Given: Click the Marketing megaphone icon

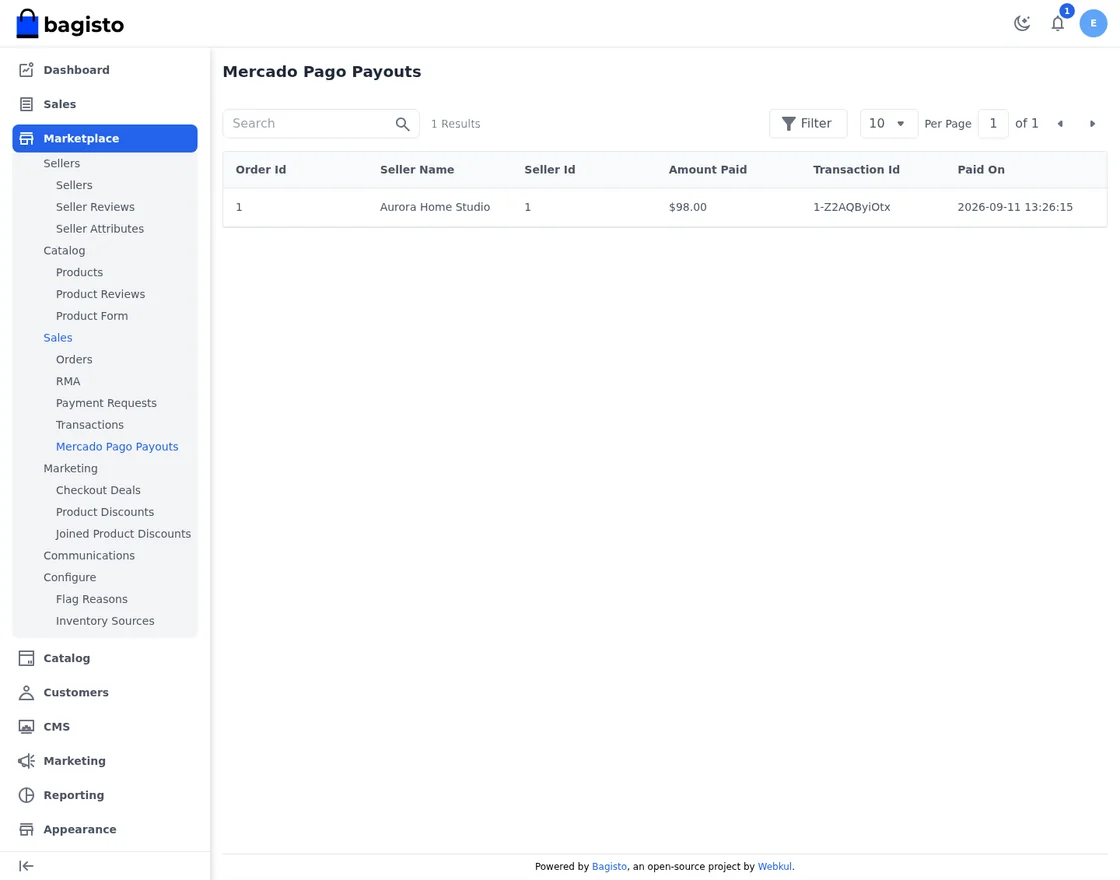Looking at the screenshot, I should pos(26,761).
